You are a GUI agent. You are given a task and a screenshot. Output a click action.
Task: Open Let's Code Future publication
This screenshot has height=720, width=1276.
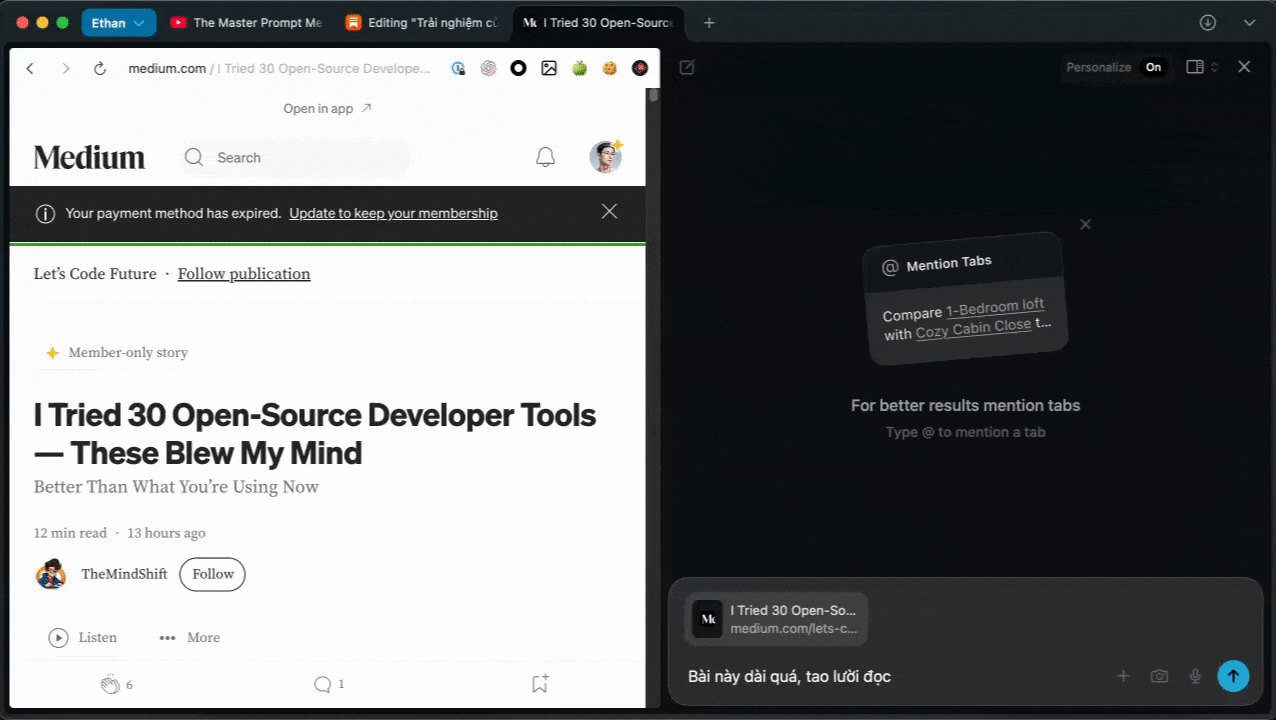tap(95, 274)
